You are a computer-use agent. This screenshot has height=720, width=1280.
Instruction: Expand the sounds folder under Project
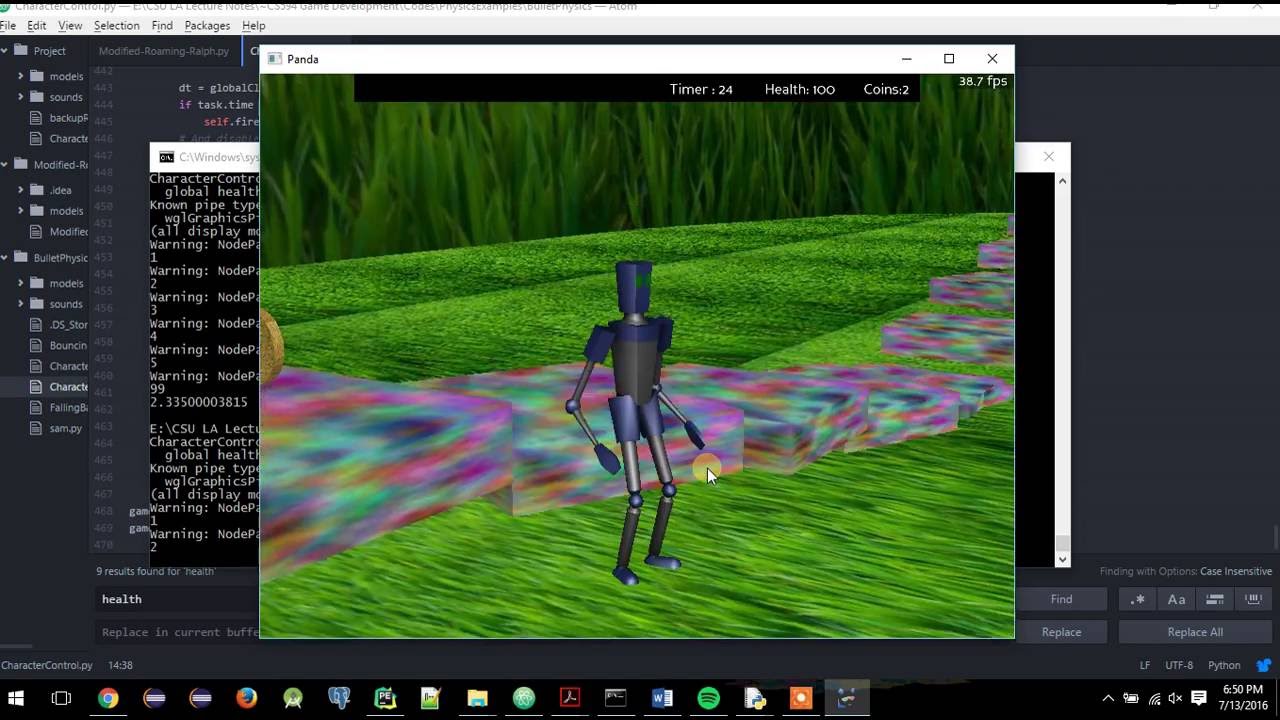coord(21,97)
